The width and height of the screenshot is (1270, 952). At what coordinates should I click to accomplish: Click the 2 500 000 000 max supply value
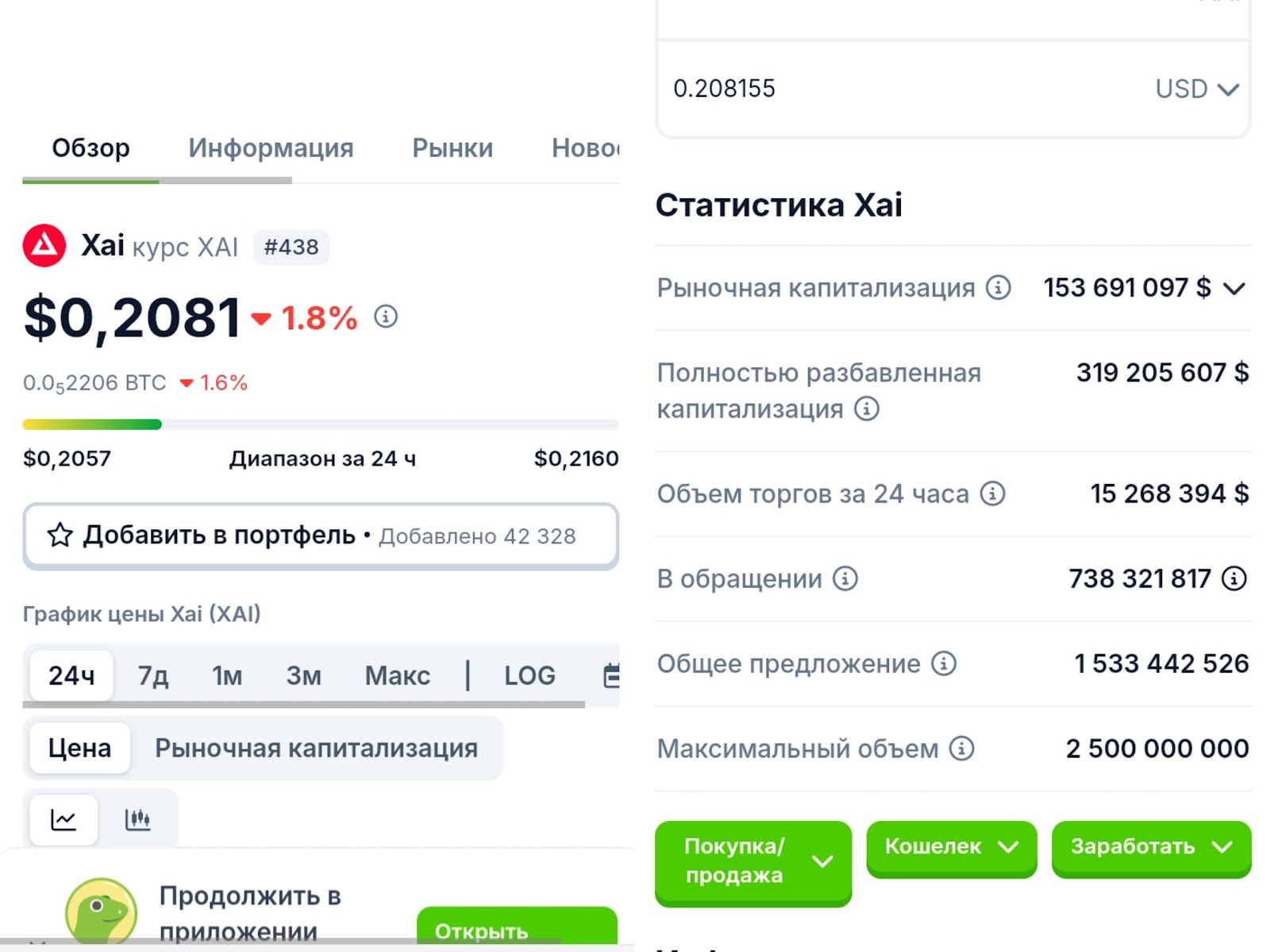(1157, 748)
